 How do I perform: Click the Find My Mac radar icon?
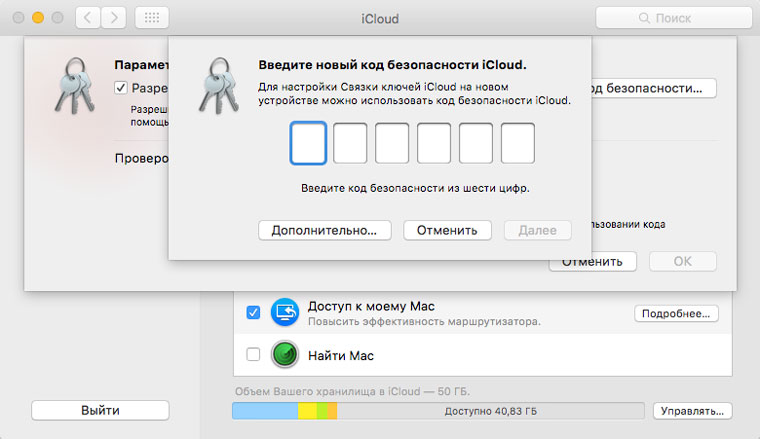[287, 354]
